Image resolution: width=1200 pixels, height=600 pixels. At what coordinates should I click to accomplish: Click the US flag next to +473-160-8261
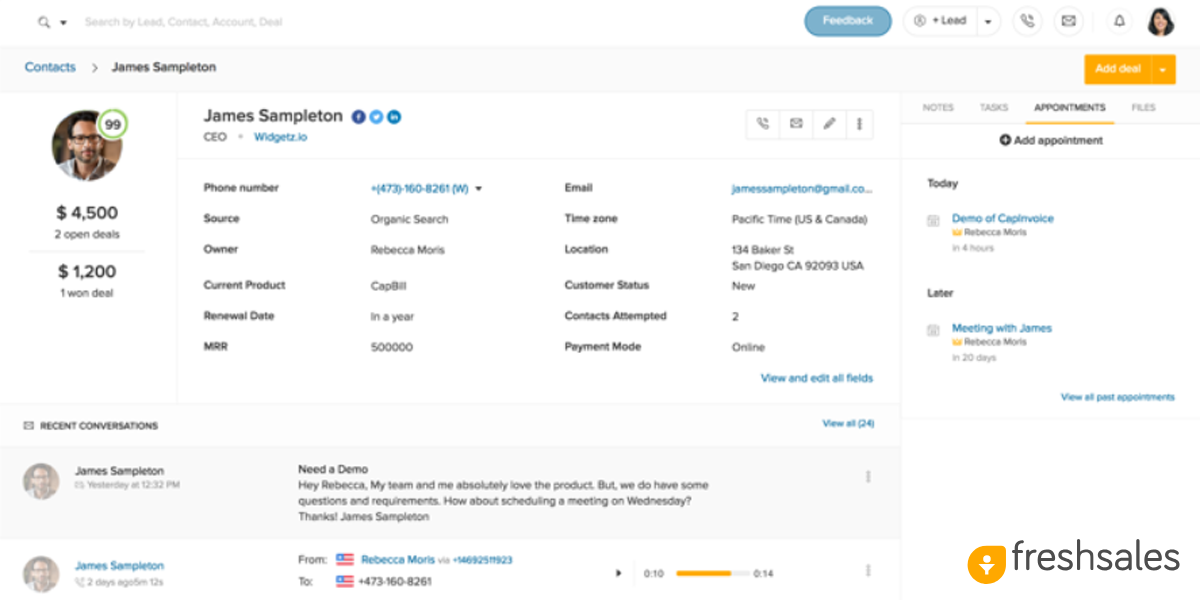[345, 581]
